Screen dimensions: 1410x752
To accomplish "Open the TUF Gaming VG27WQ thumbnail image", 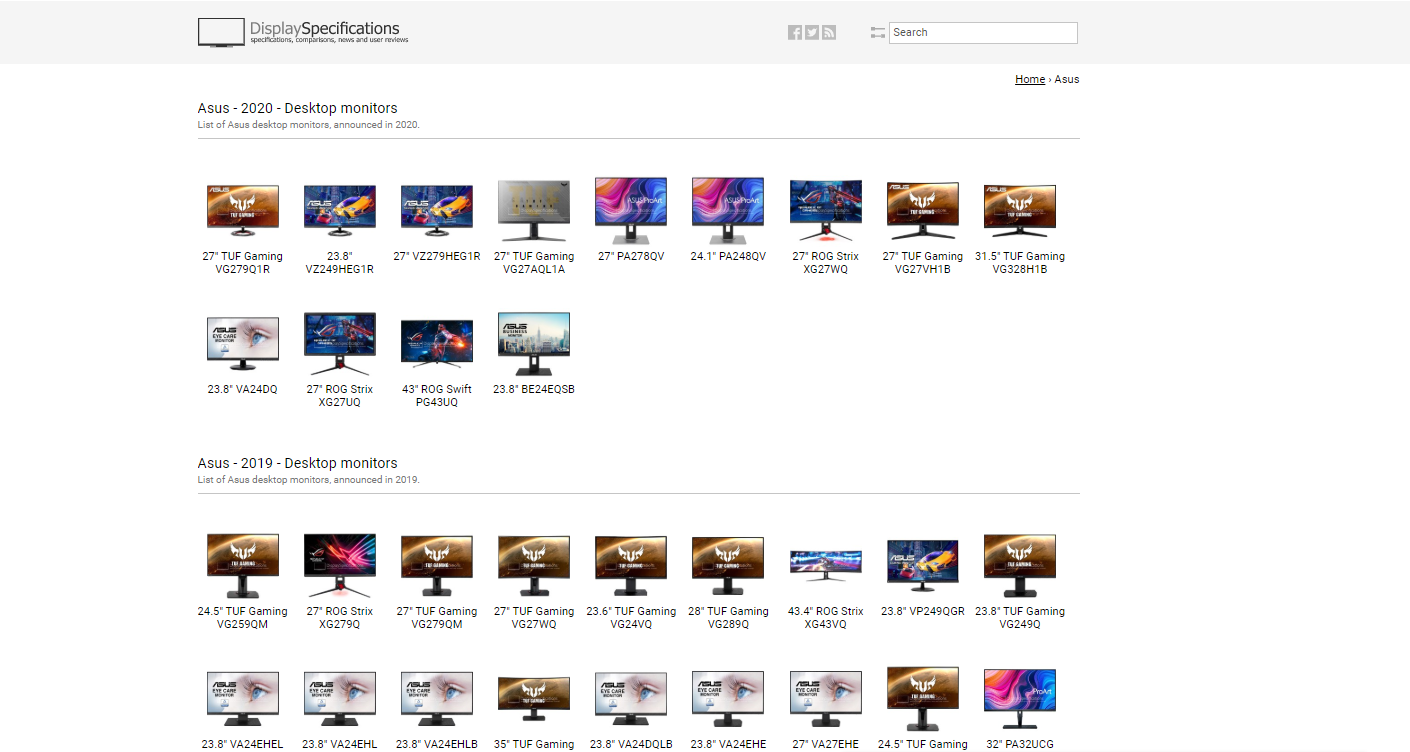I will point(534,565).
